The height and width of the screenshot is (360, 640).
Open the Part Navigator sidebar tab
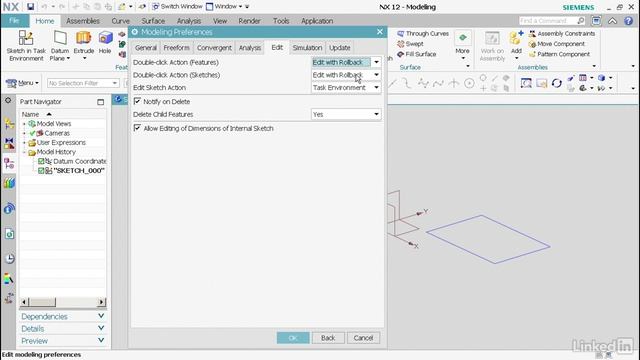[9, 164]
